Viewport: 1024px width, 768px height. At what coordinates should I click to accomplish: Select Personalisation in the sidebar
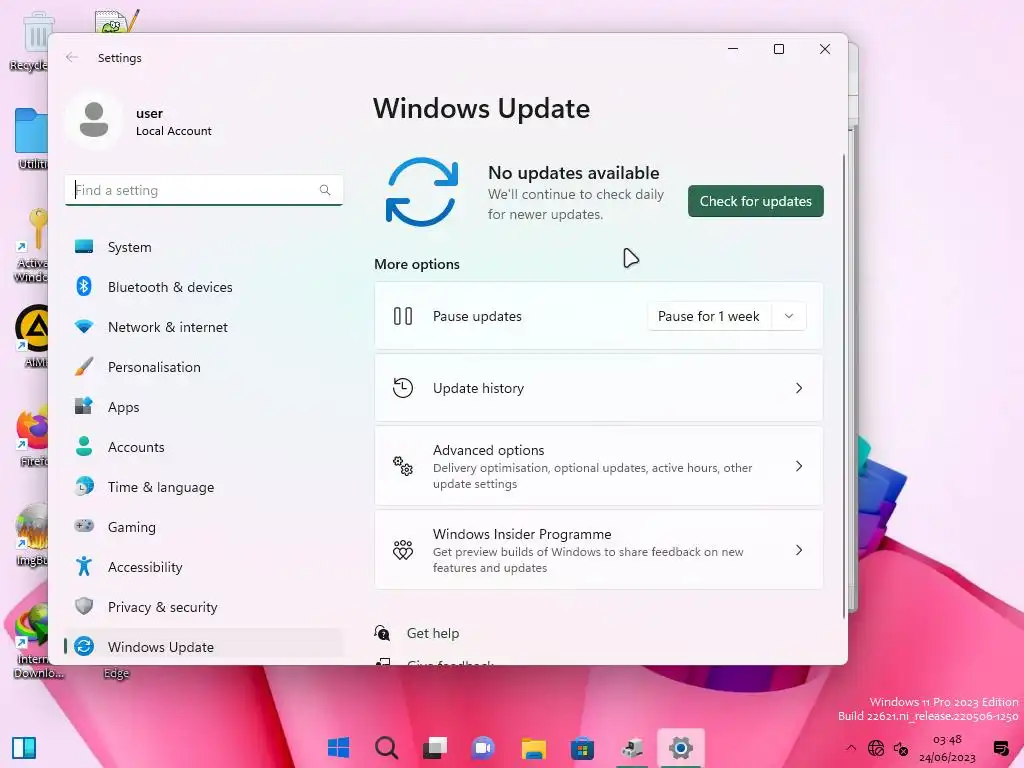[x=204, y=366]
